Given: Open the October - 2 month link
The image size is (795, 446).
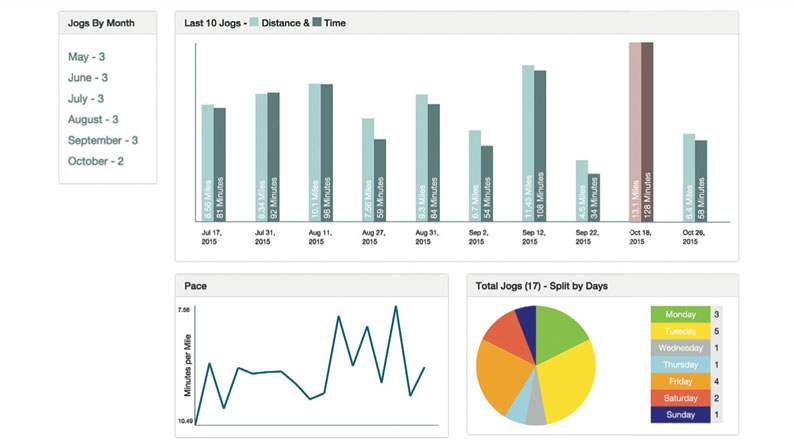Looking at the screenshot, I should click(x=96, y=161).
